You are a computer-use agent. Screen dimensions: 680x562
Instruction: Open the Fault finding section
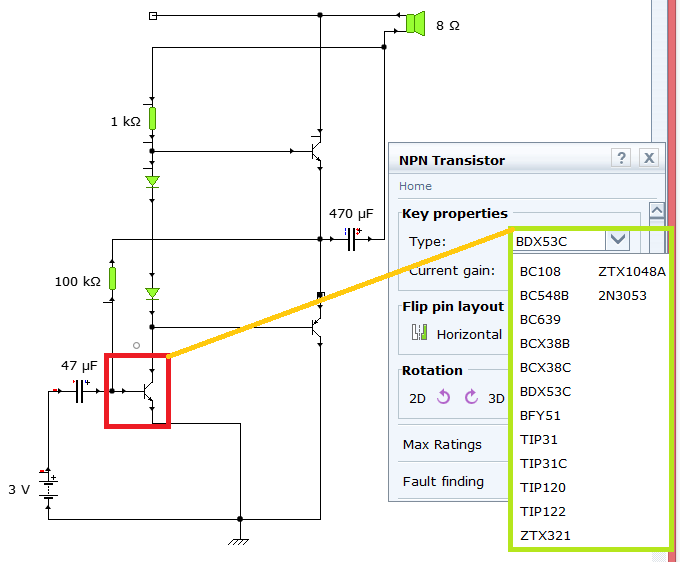443,481
